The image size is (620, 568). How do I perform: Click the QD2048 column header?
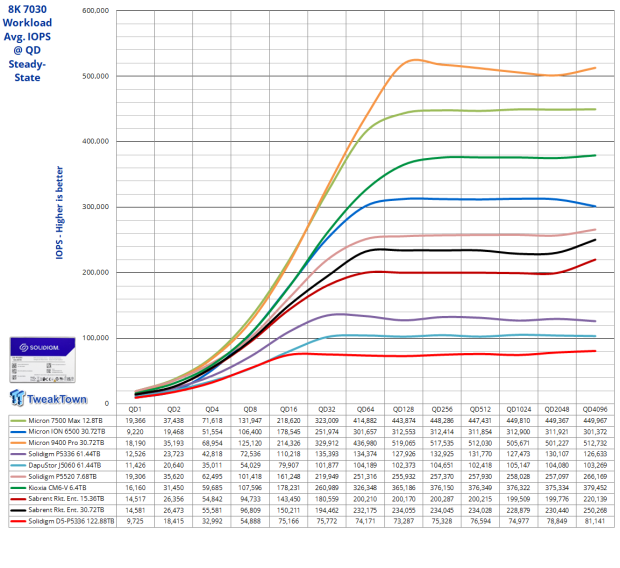coord(557,409)
